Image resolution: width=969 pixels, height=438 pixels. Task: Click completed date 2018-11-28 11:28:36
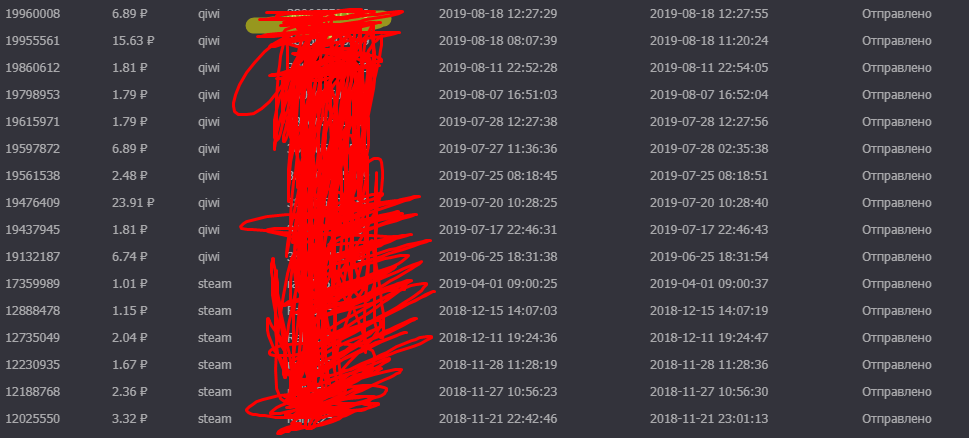click(x=709, y=365)
